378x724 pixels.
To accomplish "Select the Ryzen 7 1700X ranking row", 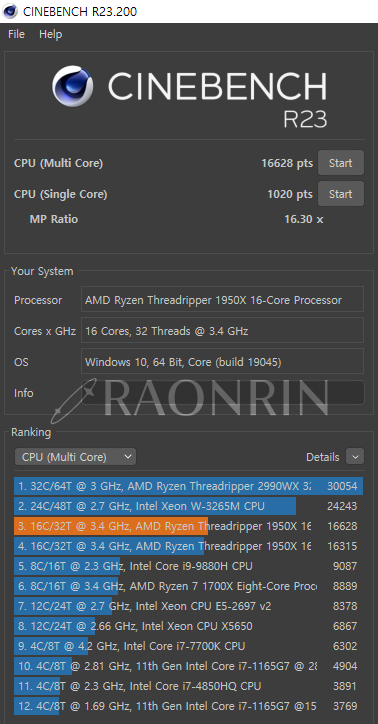I will coord(188,586).
